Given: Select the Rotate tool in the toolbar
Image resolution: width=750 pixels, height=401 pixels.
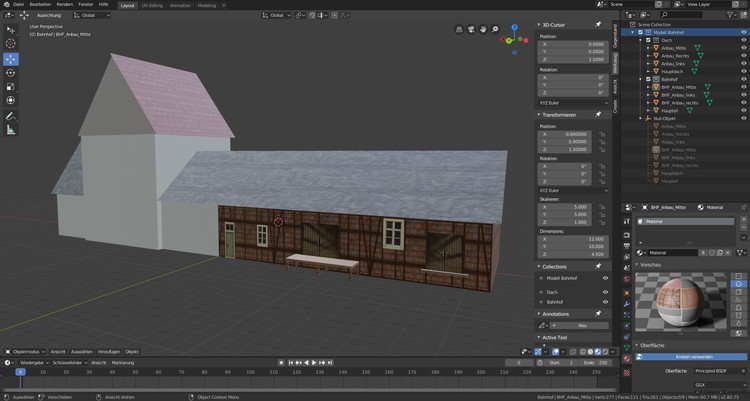Looking at the screenshot, I should (x=11, y=73).
